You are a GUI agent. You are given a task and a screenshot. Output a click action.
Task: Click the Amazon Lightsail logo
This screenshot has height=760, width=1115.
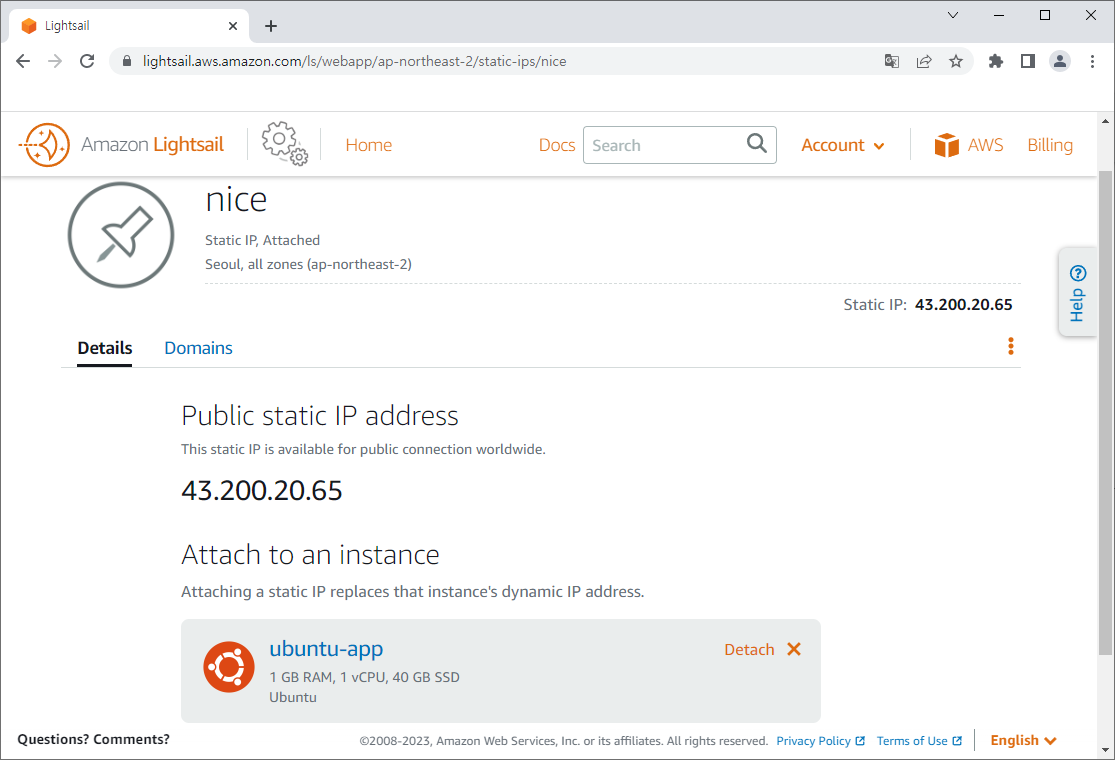pyautogui.click(x=121, y=145)
